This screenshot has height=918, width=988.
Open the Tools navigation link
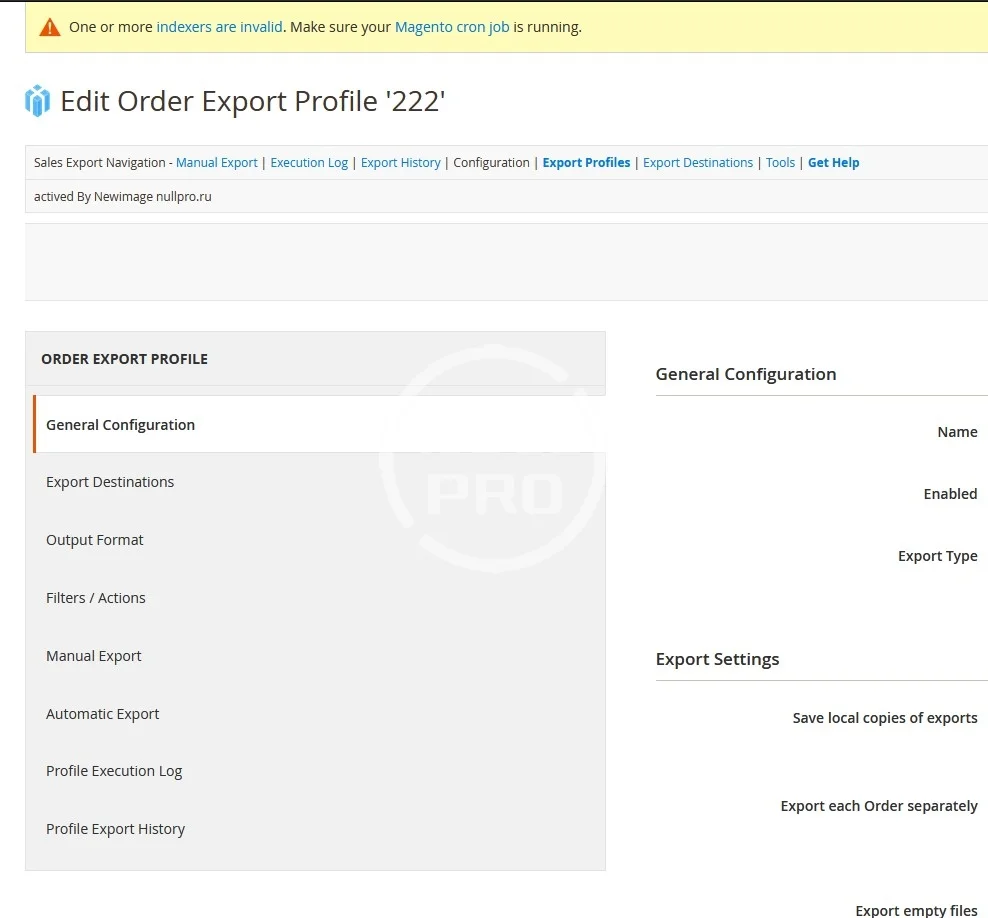pyautogui.click(x=780, y=163)
